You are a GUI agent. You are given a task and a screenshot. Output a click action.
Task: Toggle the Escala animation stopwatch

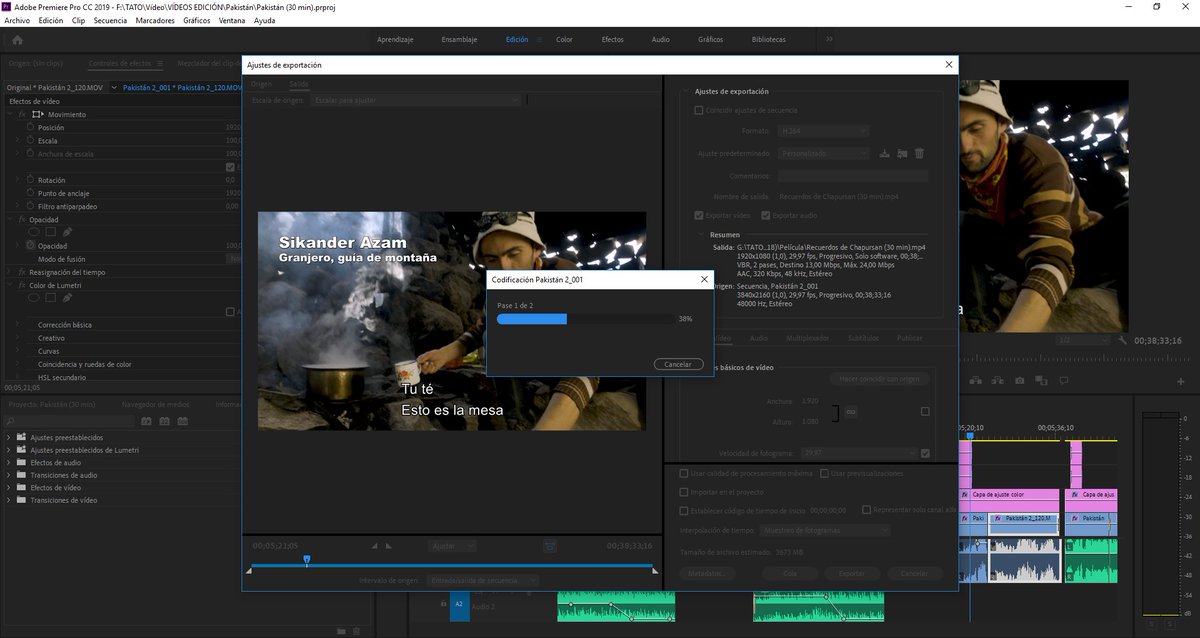pos(30,141)
